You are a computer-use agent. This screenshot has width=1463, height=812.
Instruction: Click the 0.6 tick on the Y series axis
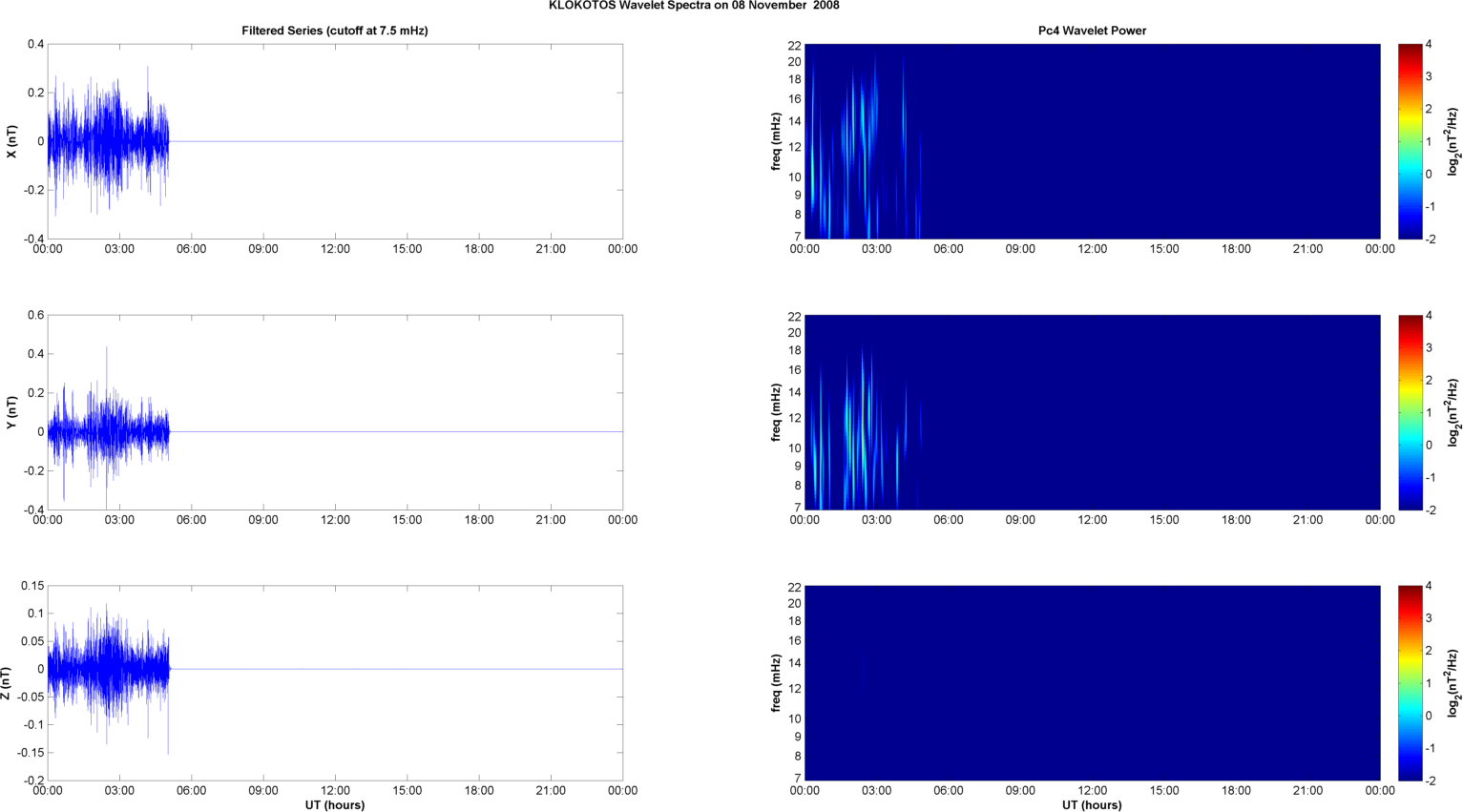click(x=35, y=315)
